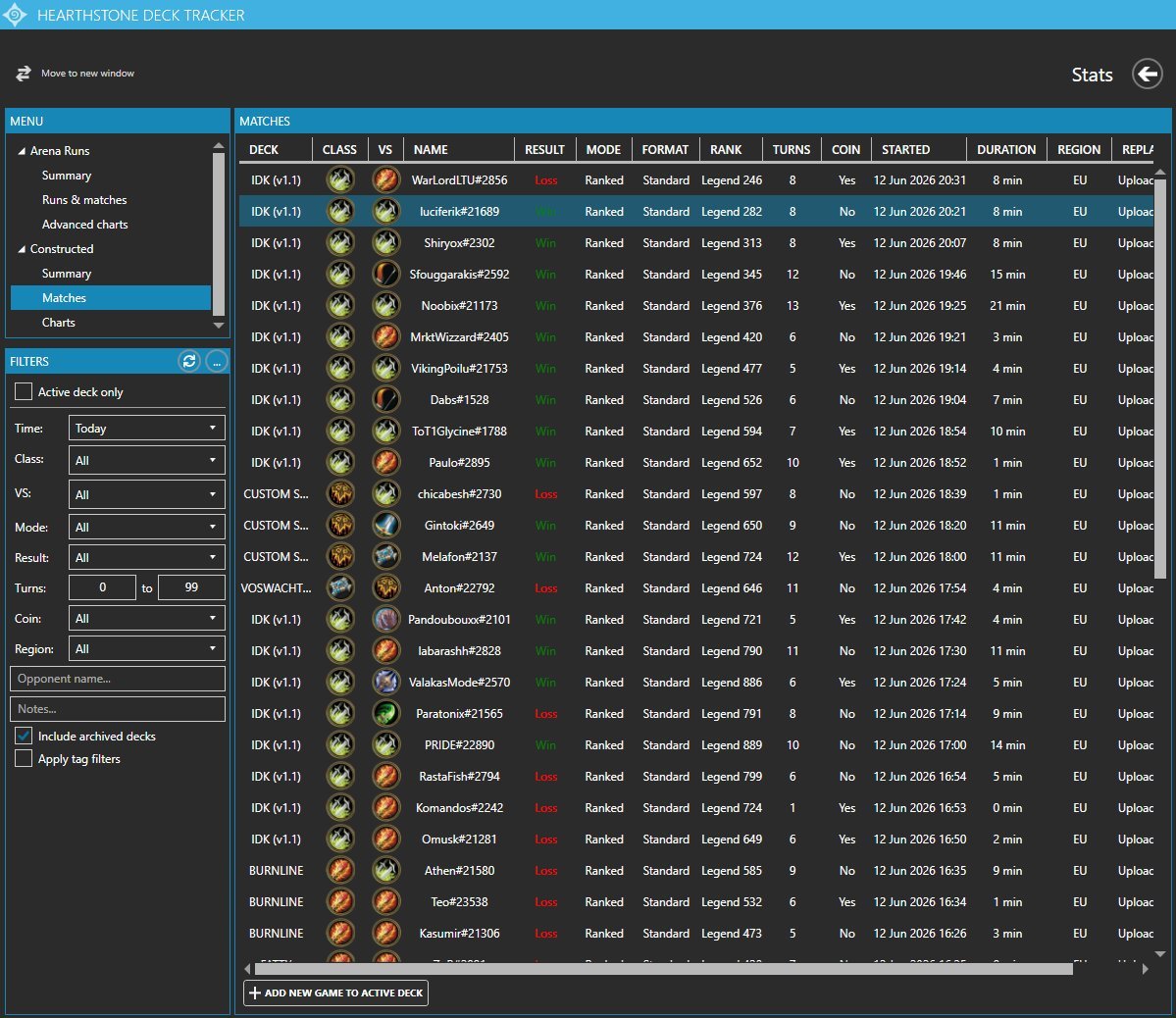Click player class icon in Kasumir#21306 row
The image size is (1176, 1018).
[340, 934]
